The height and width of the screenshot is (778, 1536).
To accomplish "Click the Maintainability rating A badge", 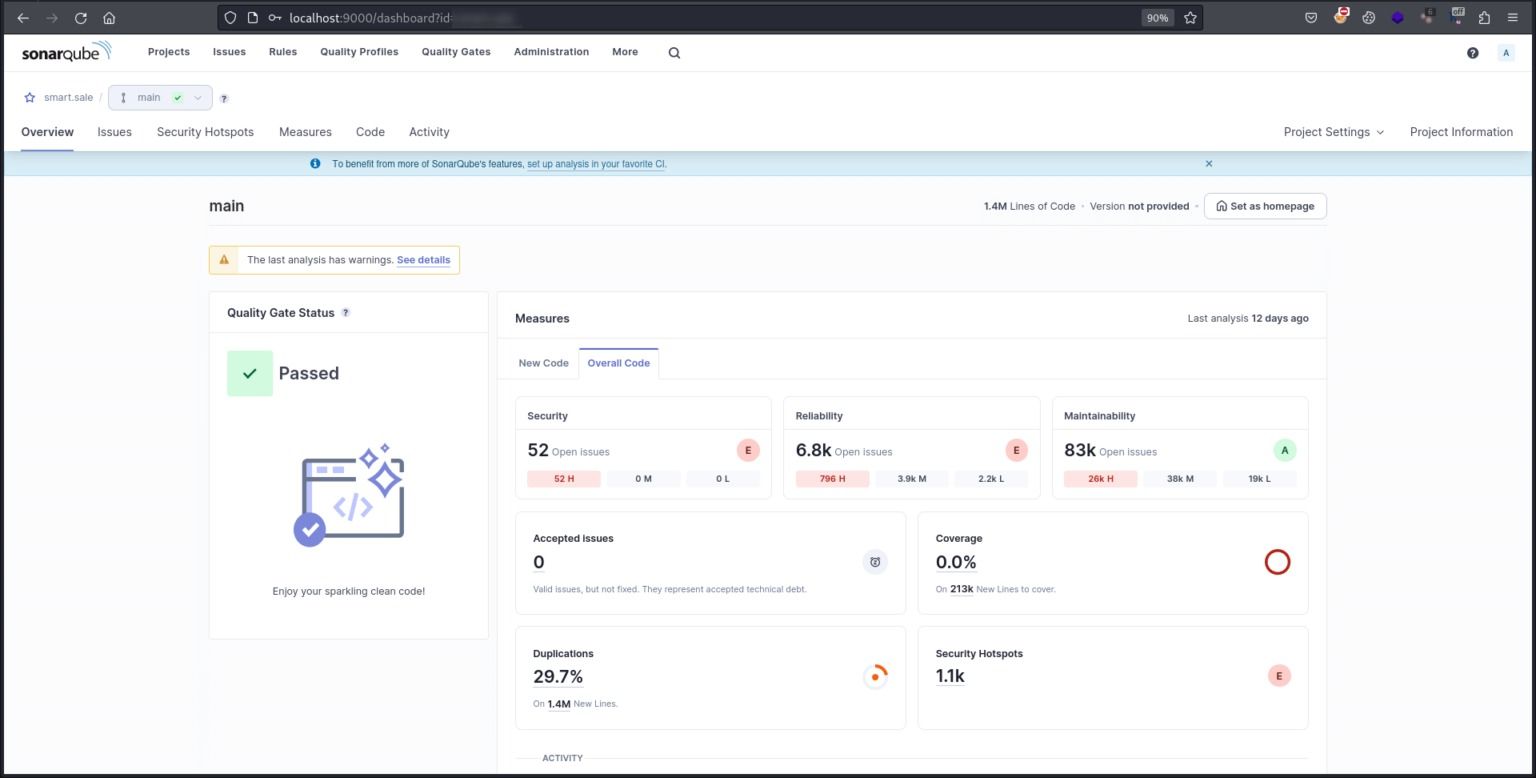I will 1285,450.
